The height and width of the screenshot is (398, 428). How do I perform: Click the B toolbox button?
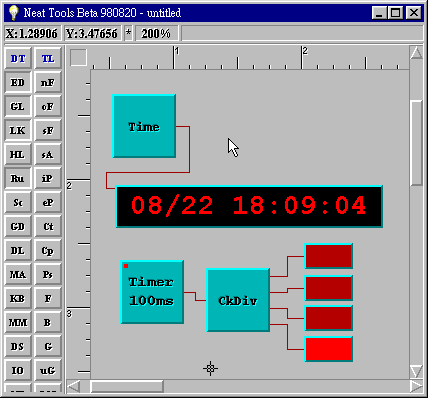pos(48,322)
